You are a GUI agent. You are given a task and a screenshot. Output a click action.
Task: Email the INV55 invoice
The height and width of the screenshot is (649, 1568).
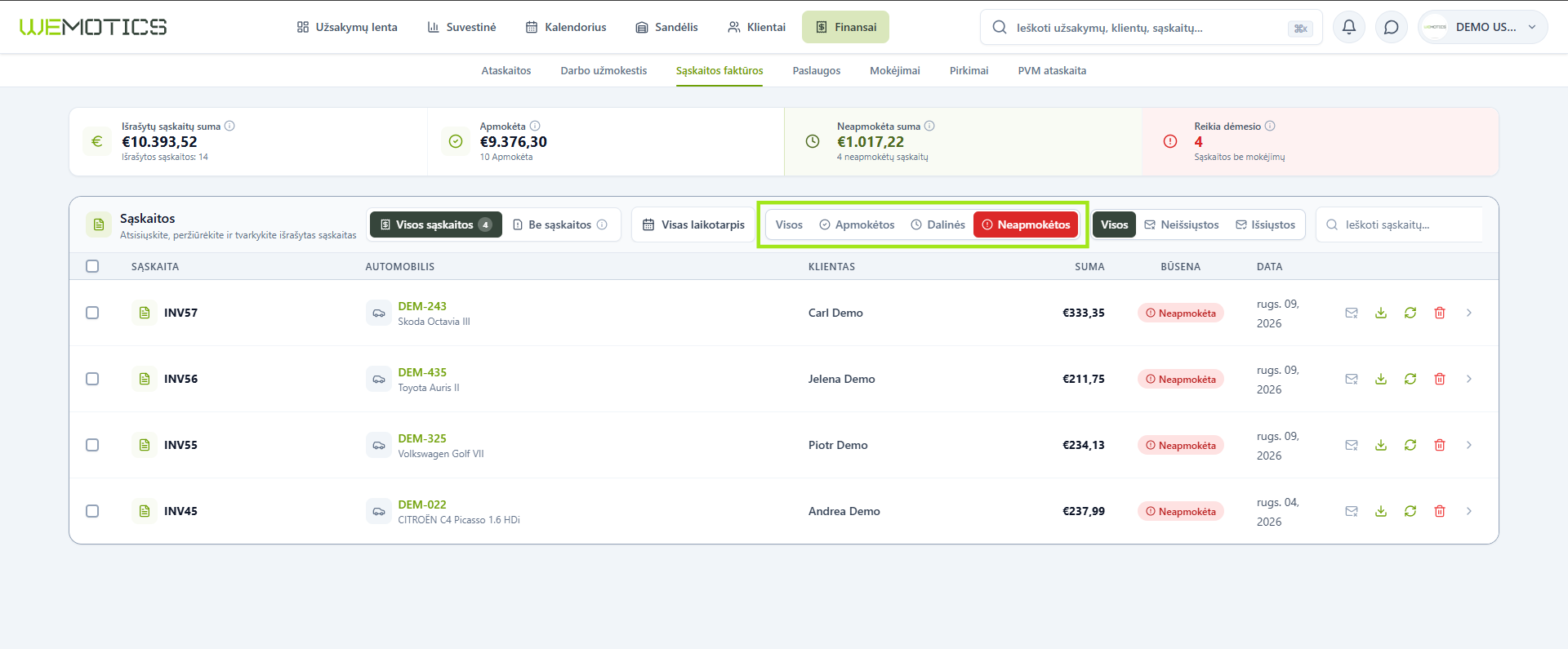pos(1352,445)
